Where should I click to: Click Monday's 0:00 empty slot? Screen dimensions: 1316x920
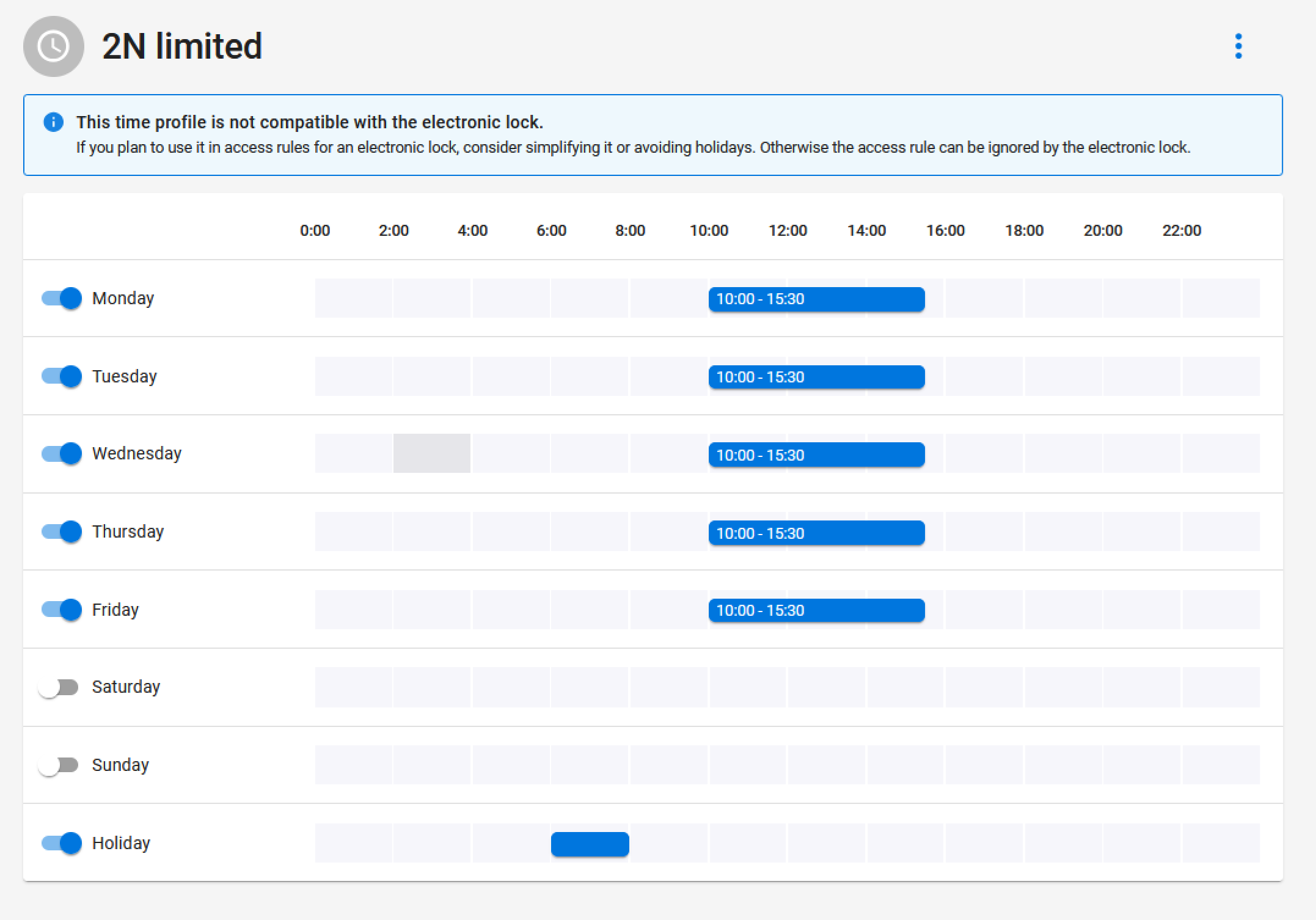[x=353, y=298]
